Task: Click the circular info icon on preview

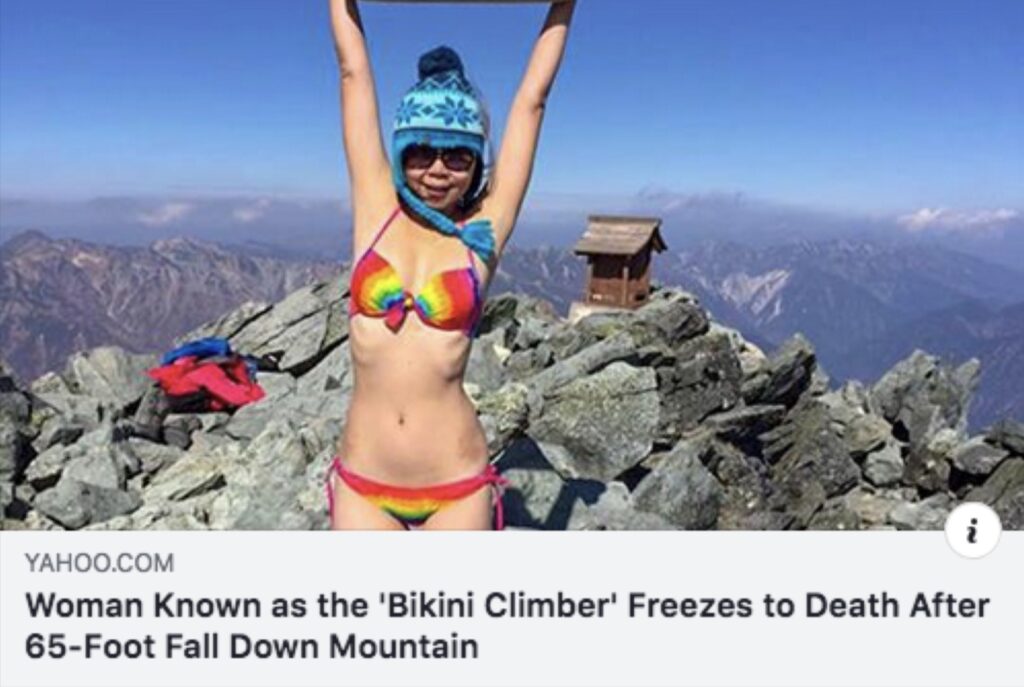Action: click(973, 532)
